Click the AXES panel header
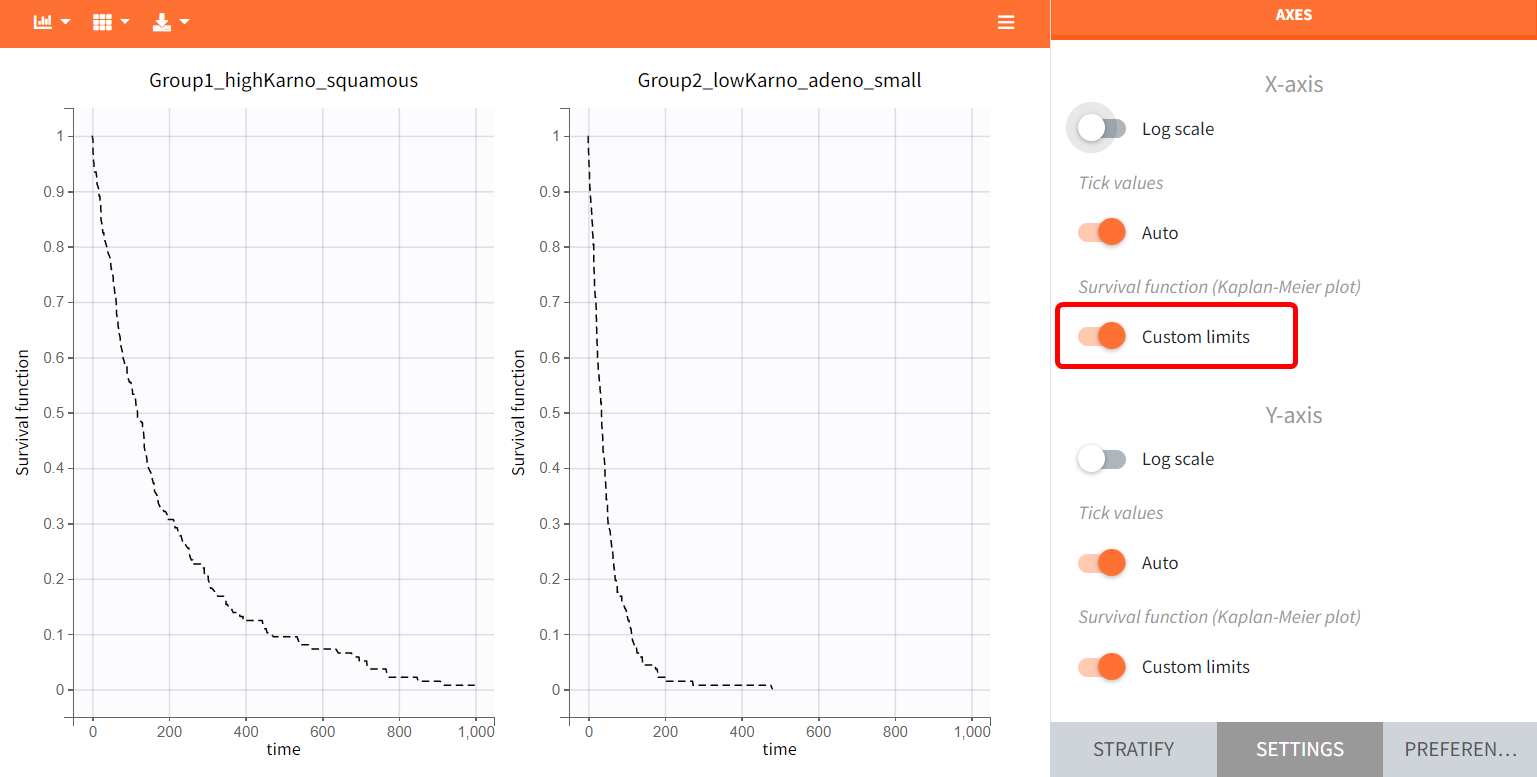 (x=1293, y=16)
